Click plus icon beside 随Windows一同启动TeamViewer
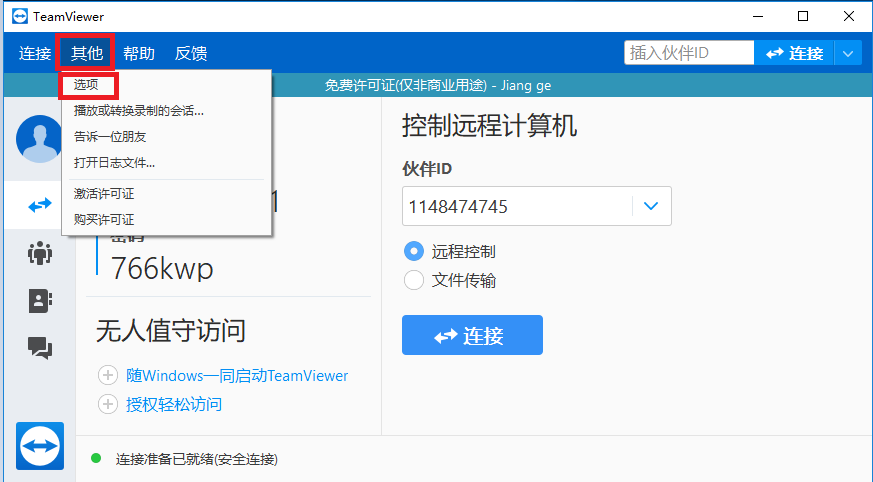This screenshot has height=482, width=873. [x=107, y=376]
